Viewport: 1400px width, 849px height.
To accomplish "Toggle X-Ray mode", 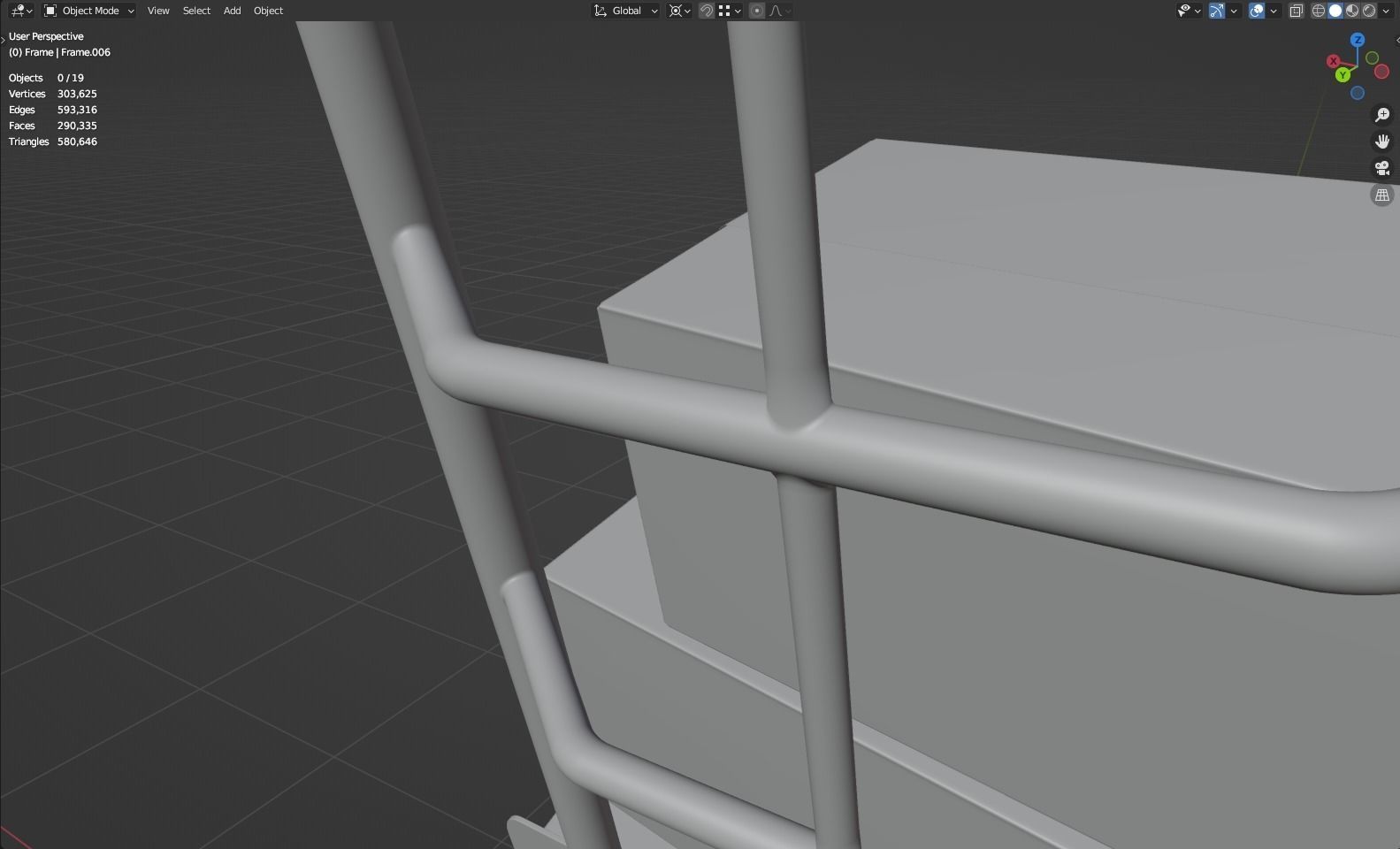I will coord(1297,11).
